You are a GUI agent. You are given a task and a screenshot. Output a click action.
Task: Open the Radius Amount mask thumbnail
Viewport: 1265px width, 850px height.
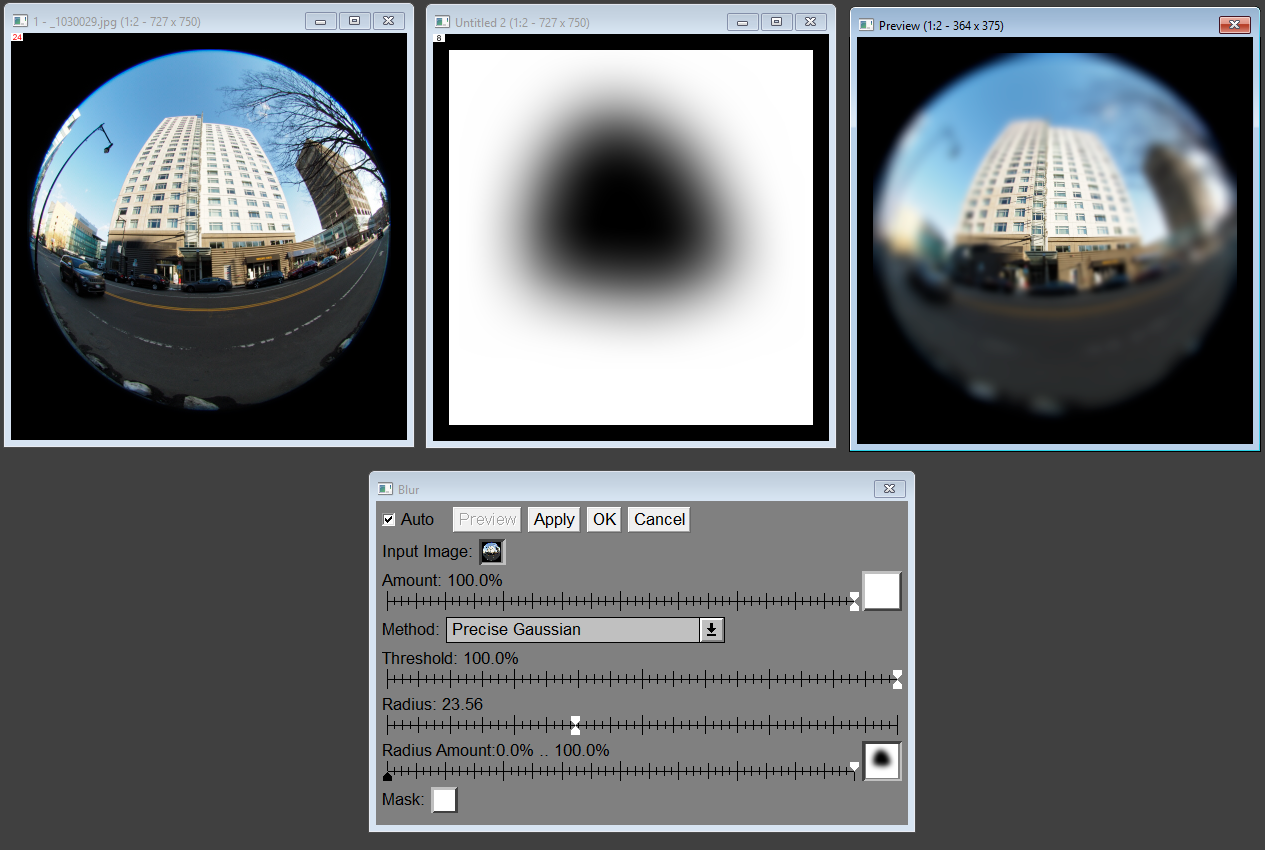tap(882, 761)
